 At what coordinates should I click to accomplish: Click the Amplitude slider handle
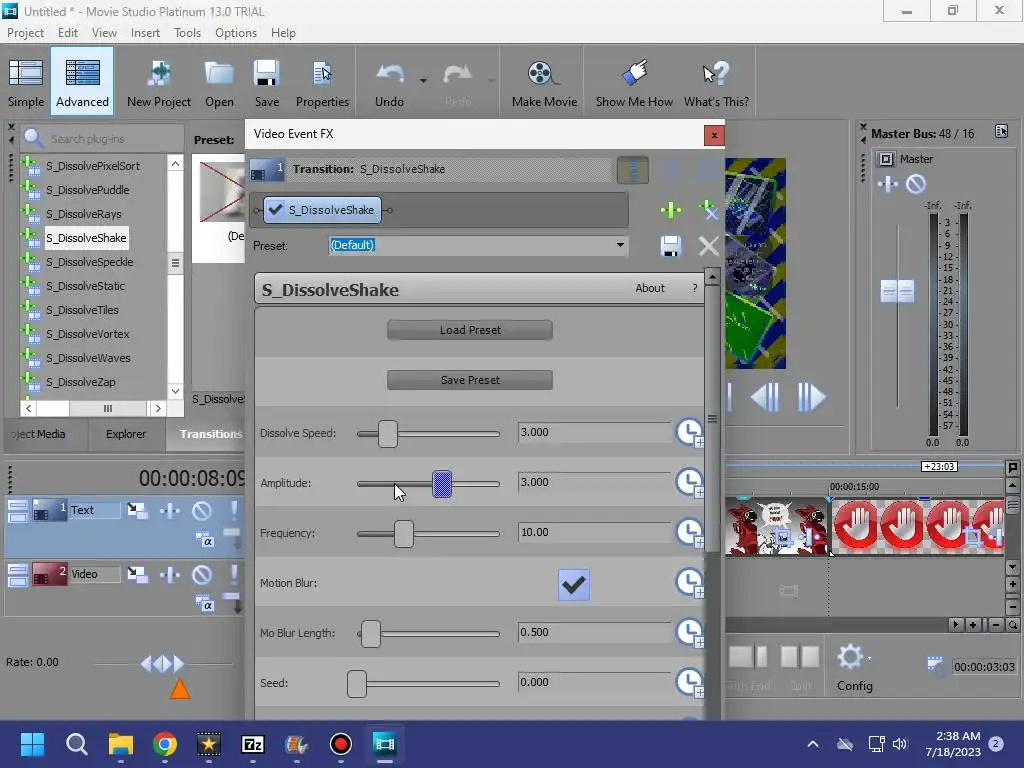pos(442,484)
